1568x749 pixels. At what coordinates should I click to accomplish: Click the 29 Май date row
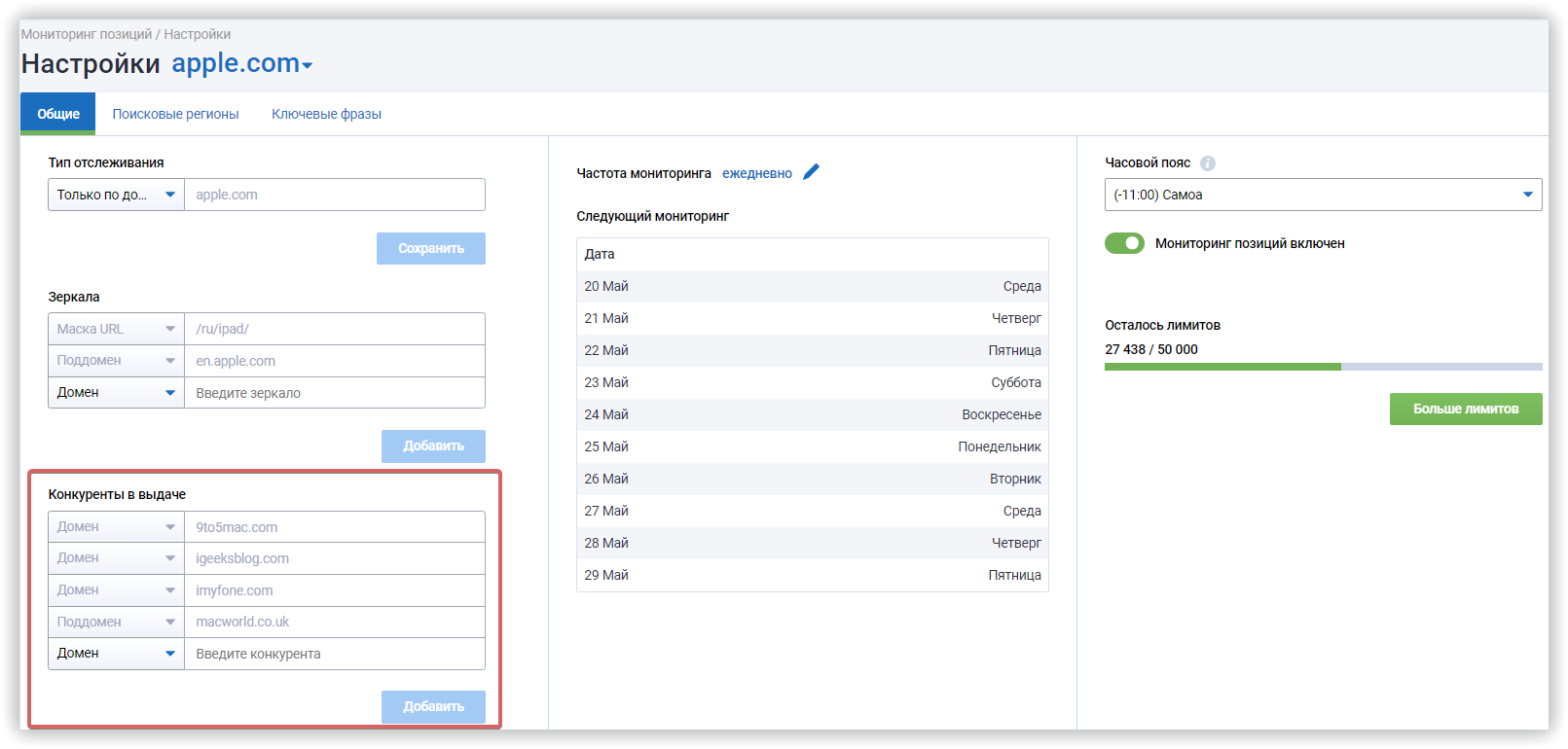(x=813, y=575)
